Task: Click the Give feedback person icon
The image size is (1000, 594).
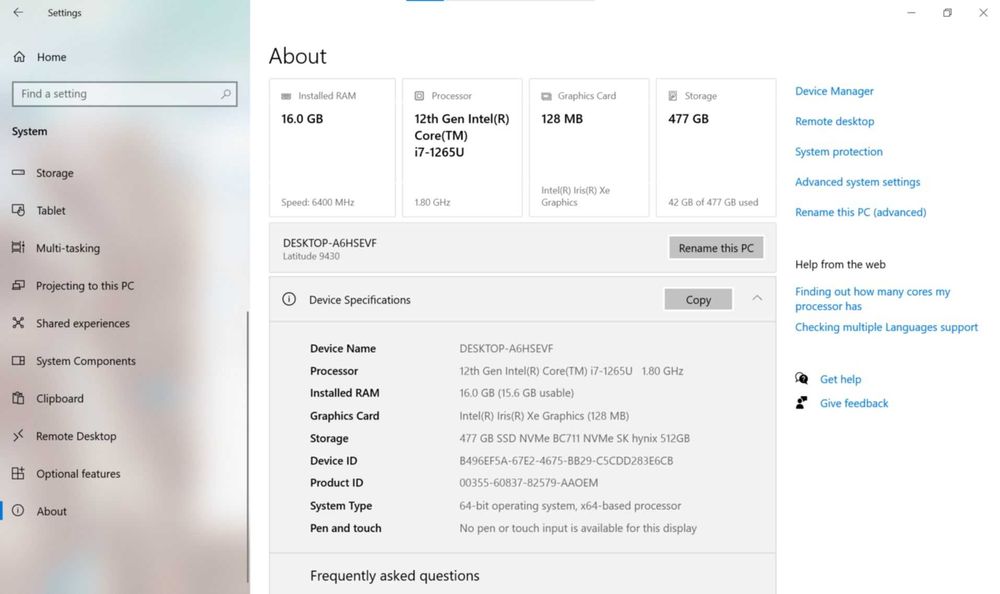Action: pyautogui.click(x=802, y=403)
